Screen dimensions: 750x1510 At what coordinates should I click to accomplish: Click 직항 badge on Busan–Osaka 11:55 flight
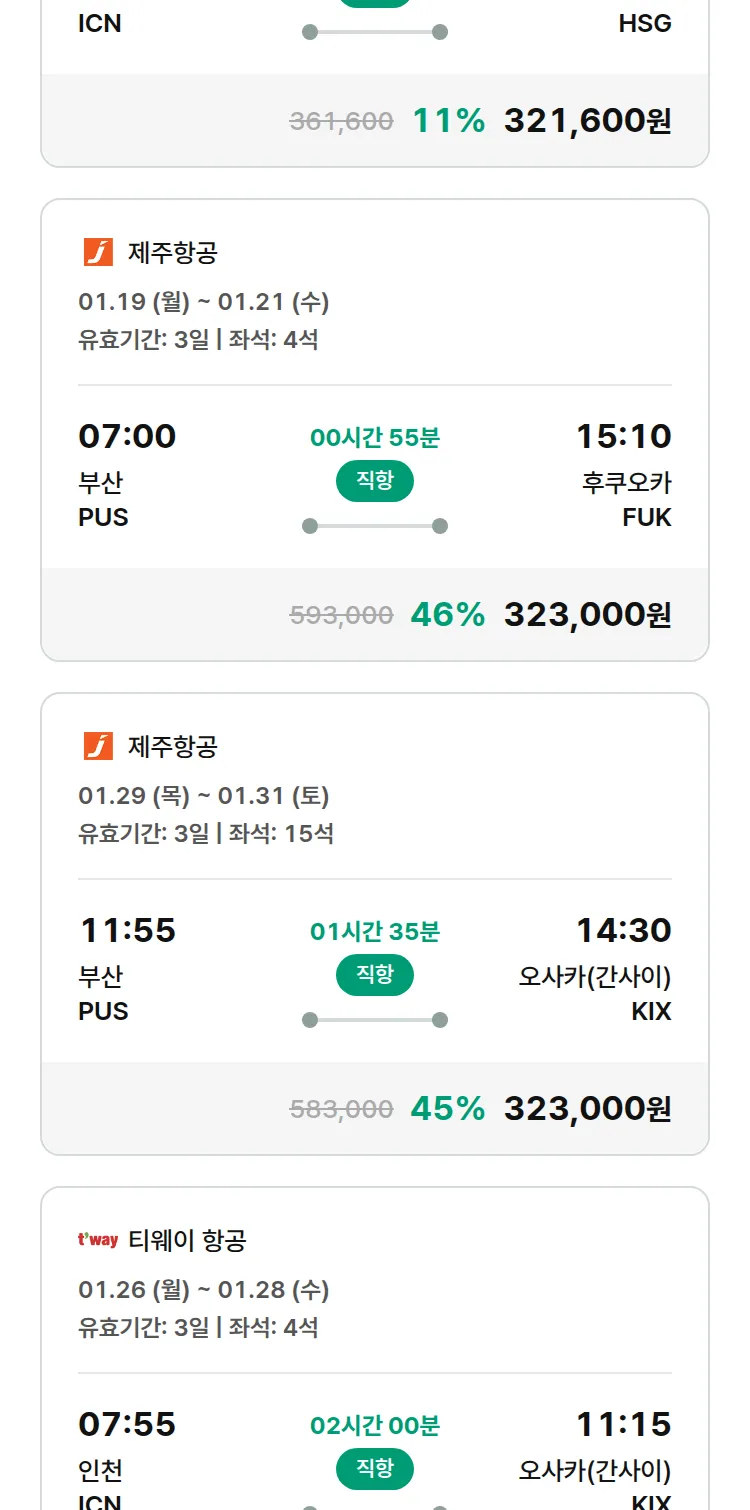375,976
